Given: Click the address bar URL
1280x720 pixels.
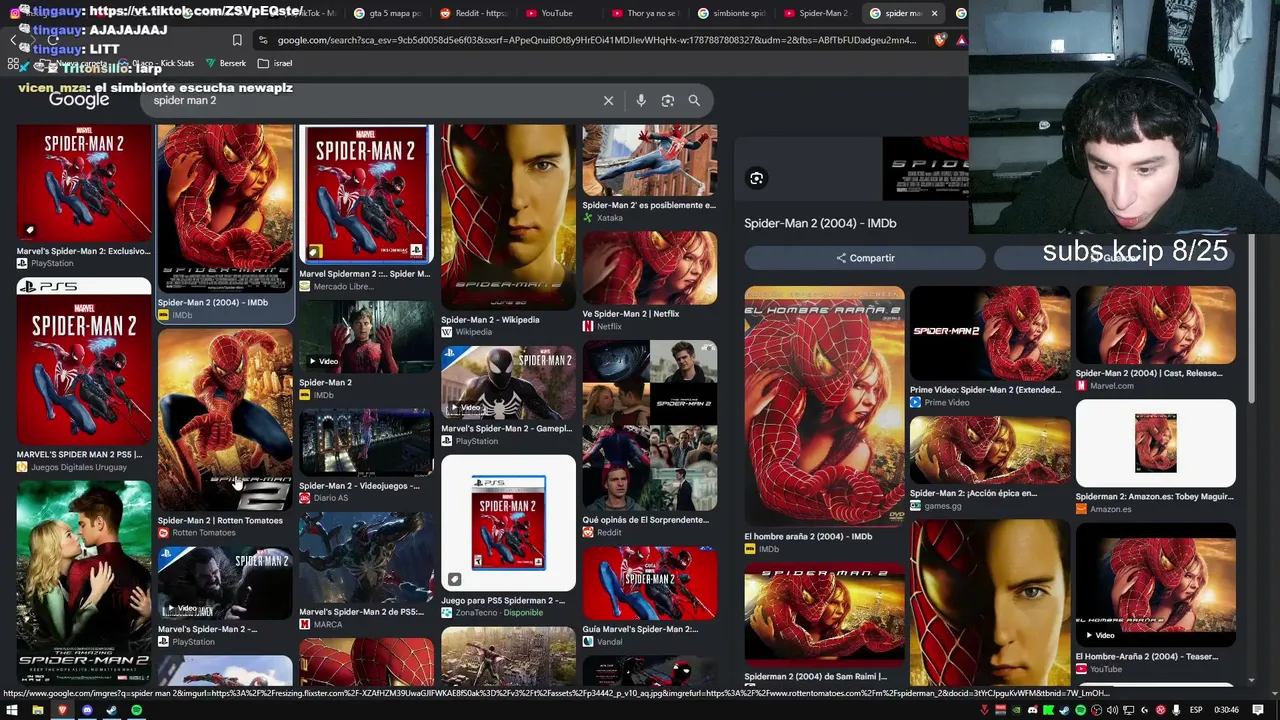Looking at the screenshot, I should click(596, 40).
